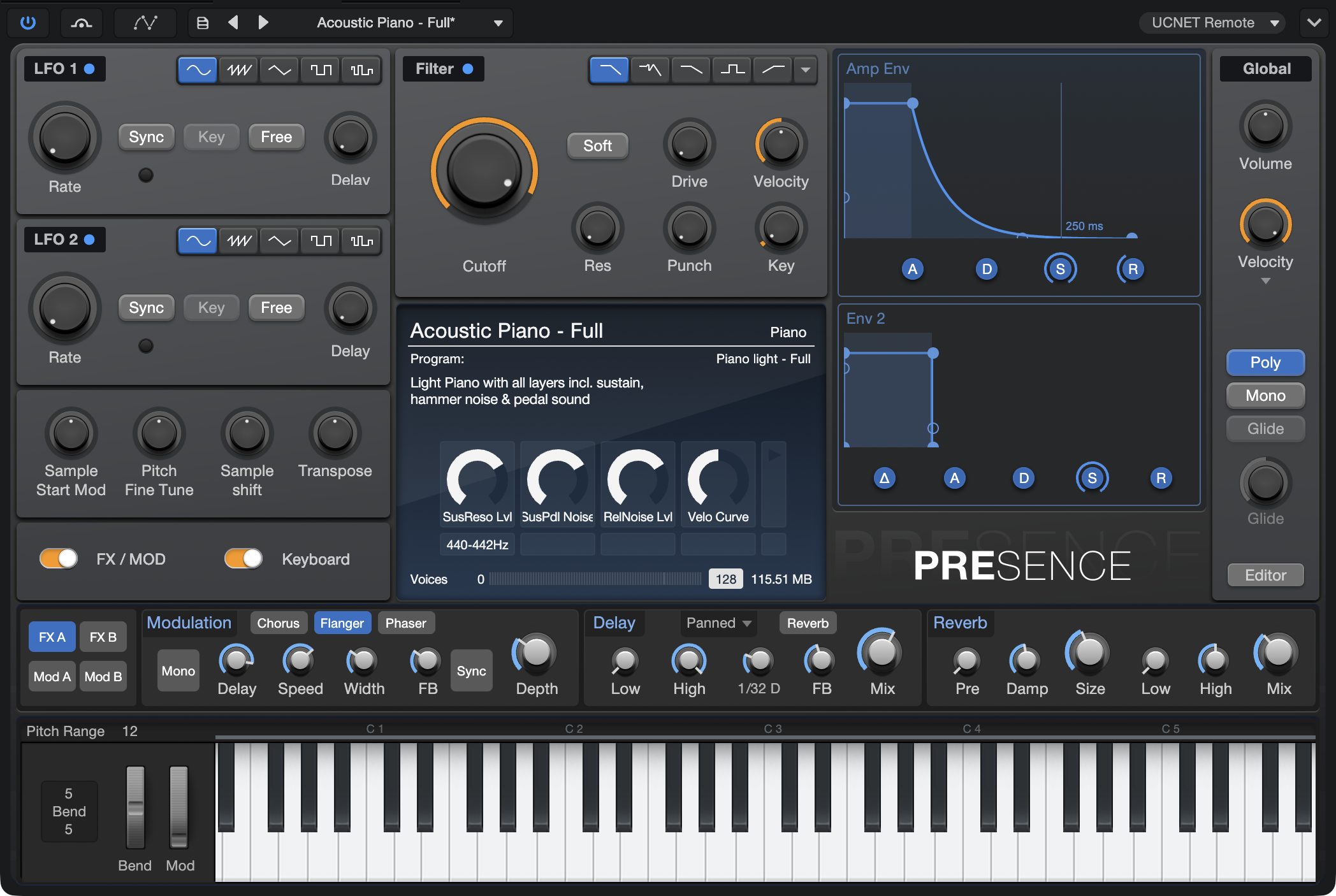
Task: Select LFO 1 sine waveform
Action: [x=198, y=70]
